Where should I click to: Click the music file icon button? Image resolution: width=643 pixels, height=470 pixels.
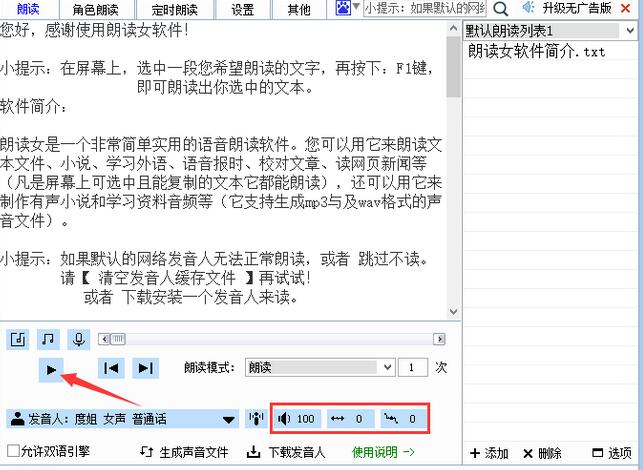(18, 339)
